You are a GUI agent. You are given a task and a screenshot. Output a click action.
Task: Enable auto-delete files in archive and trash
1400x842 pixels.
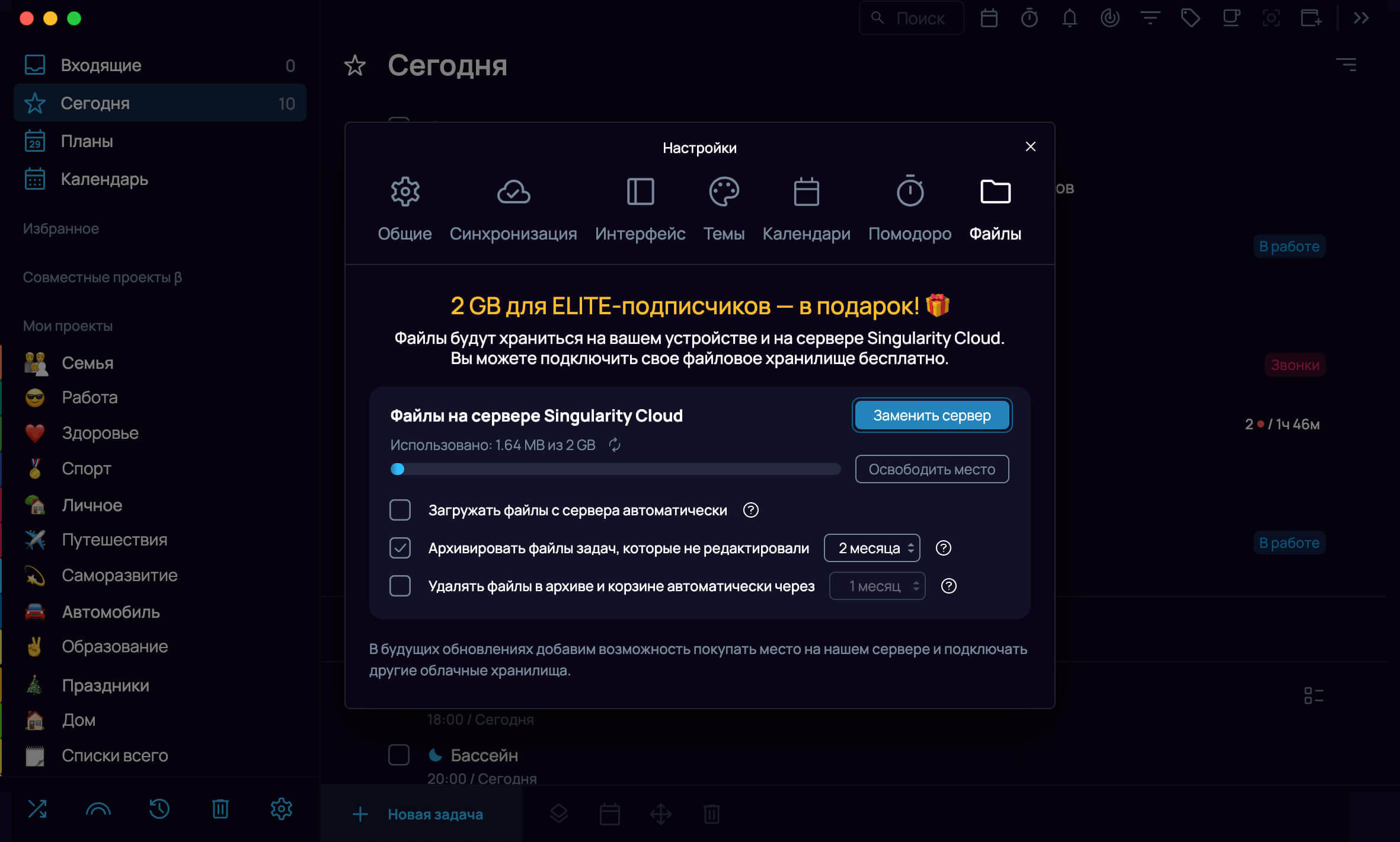(x=400, y=586)
